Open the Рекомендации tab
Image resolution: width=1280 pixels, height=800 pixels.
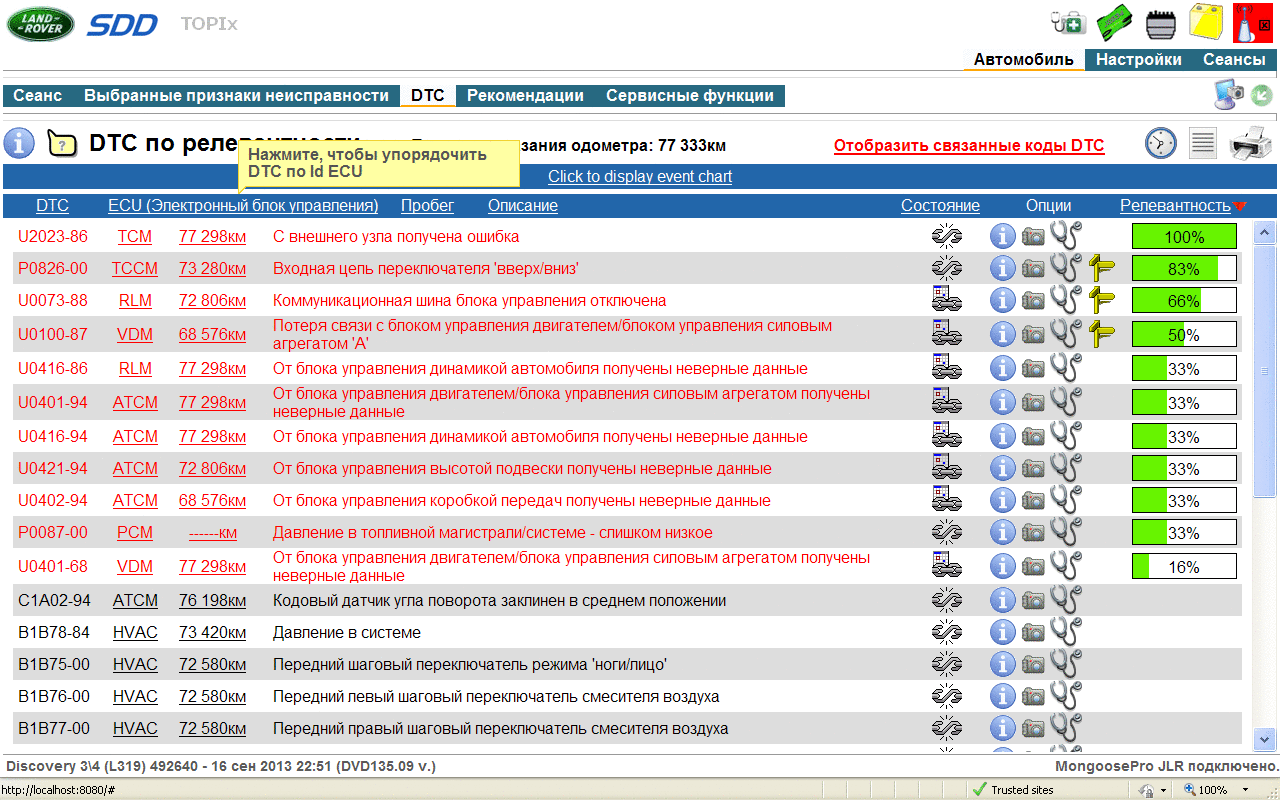[525, 96]
